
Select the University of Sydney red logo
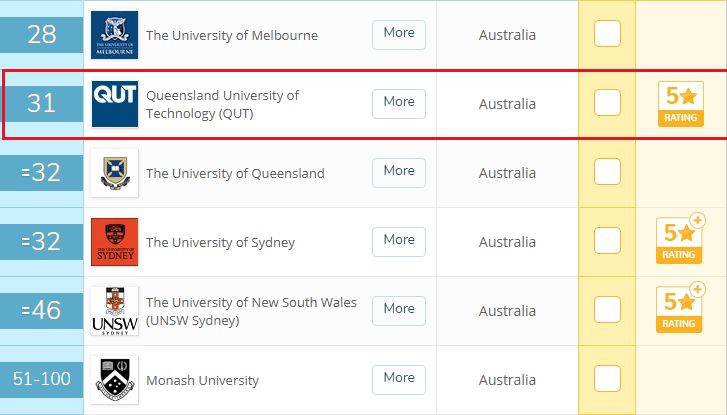click(115, 242)
